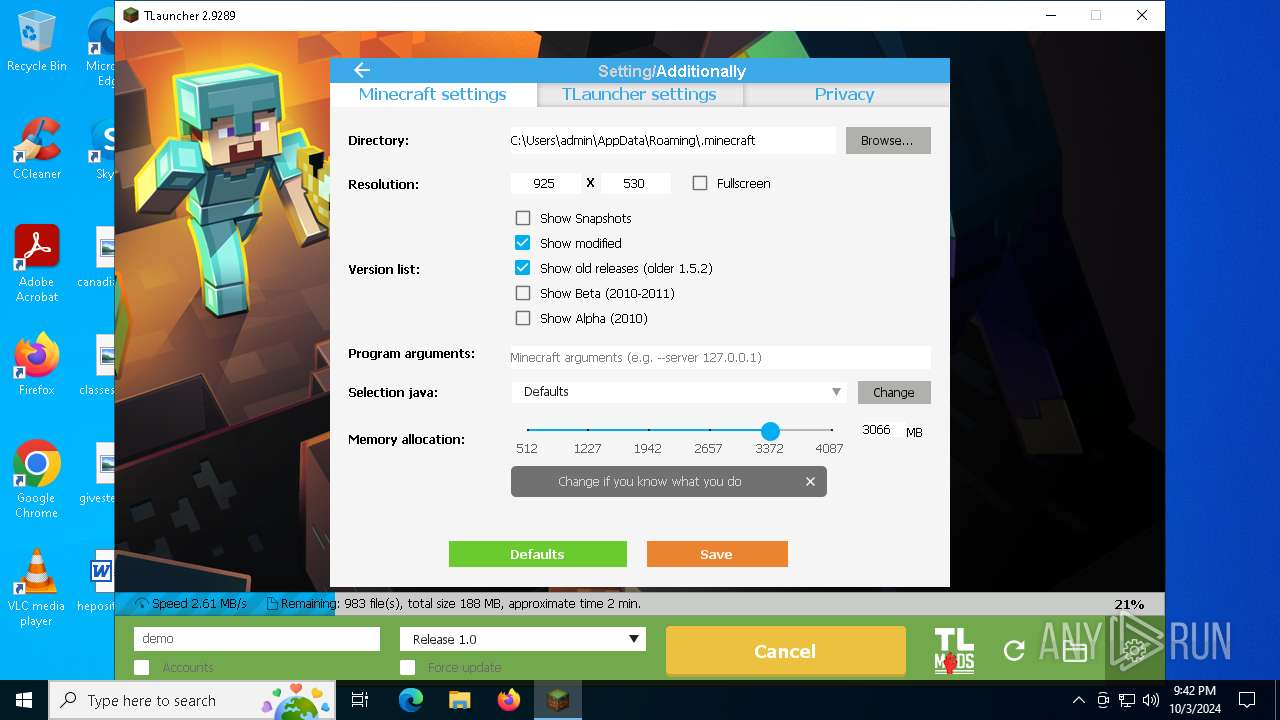
Task: Check Show Alpha (2010)
Action: click(x=523, y=318)
